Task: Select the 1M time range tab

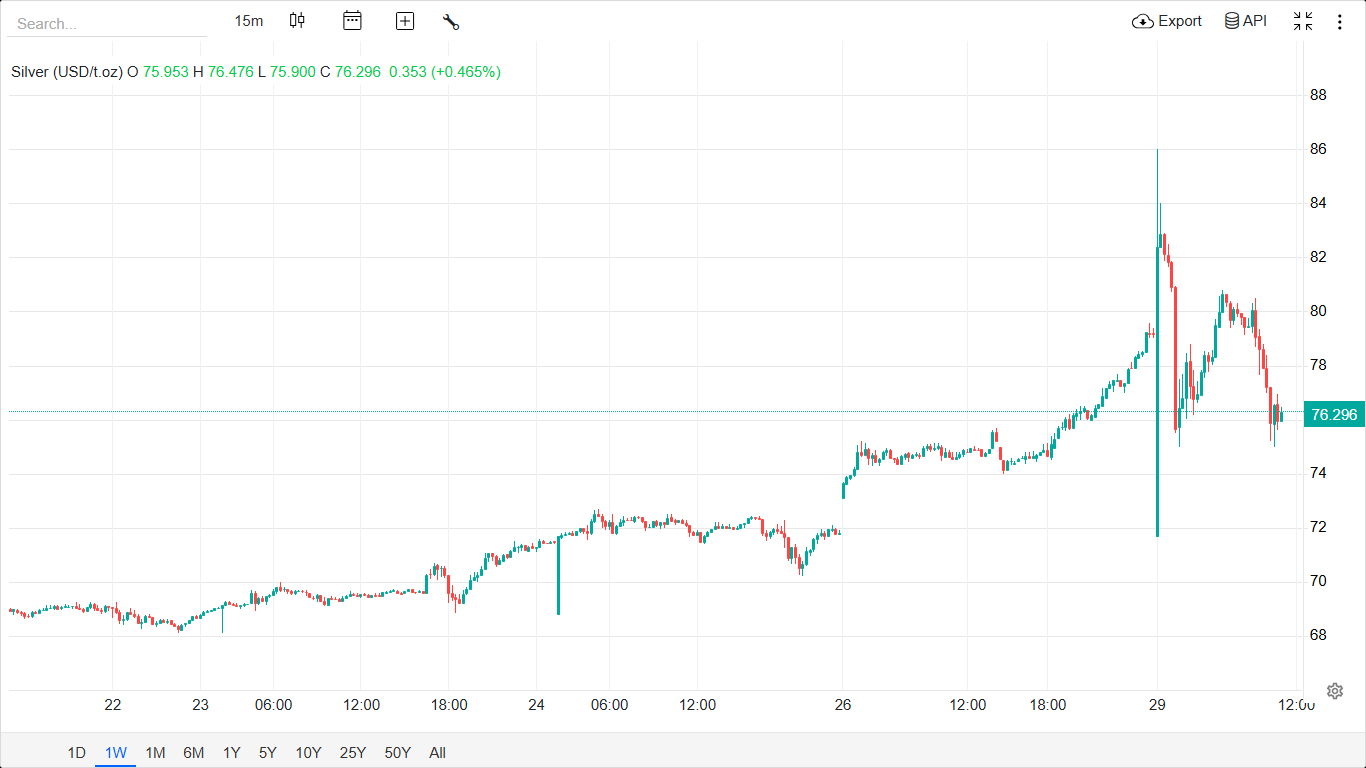Action: (155, 753)
